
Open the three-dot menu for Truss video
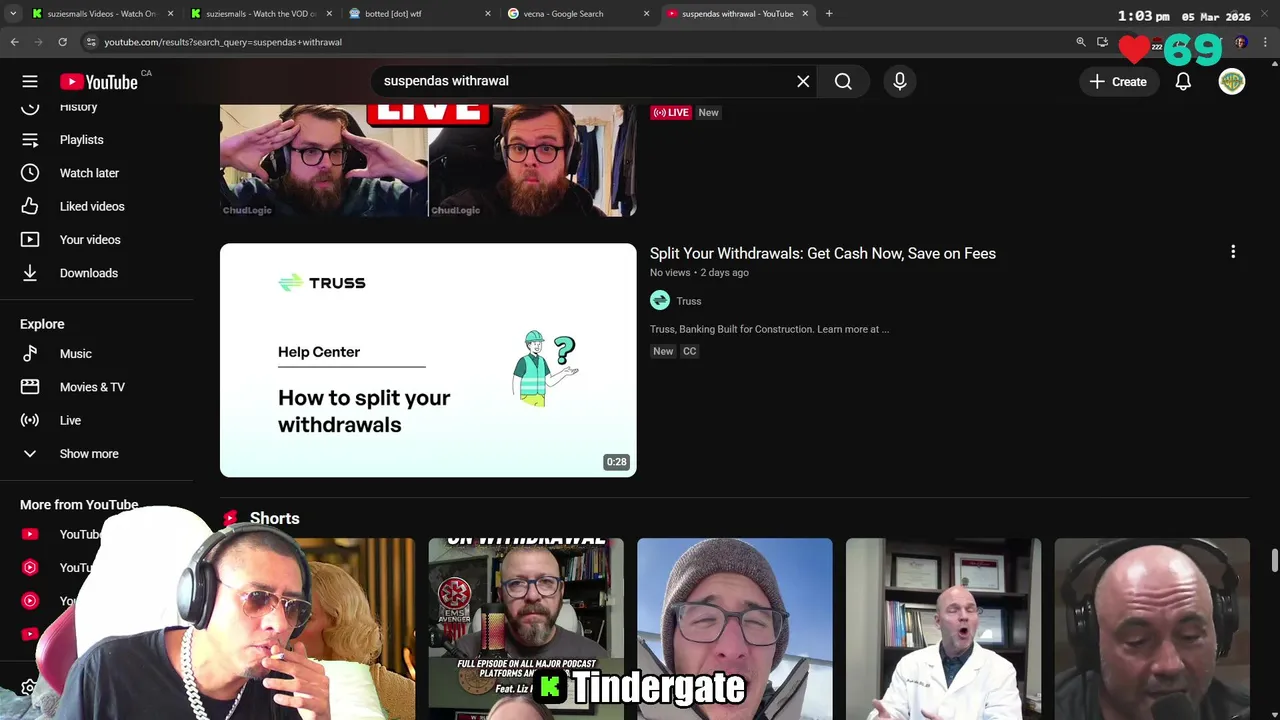(x=1233, y=252)
